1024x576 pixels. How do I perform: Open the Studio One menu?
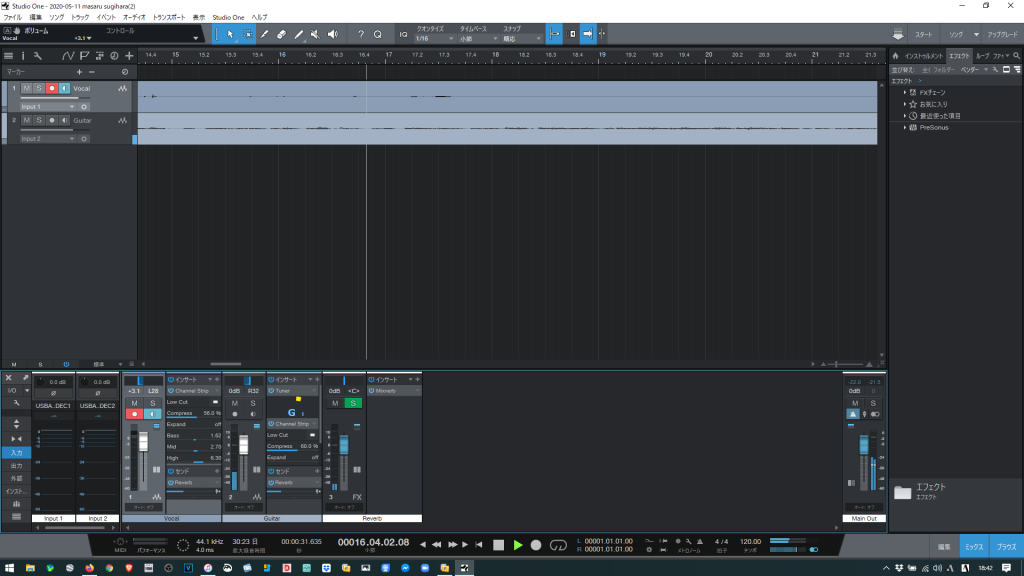228,18
